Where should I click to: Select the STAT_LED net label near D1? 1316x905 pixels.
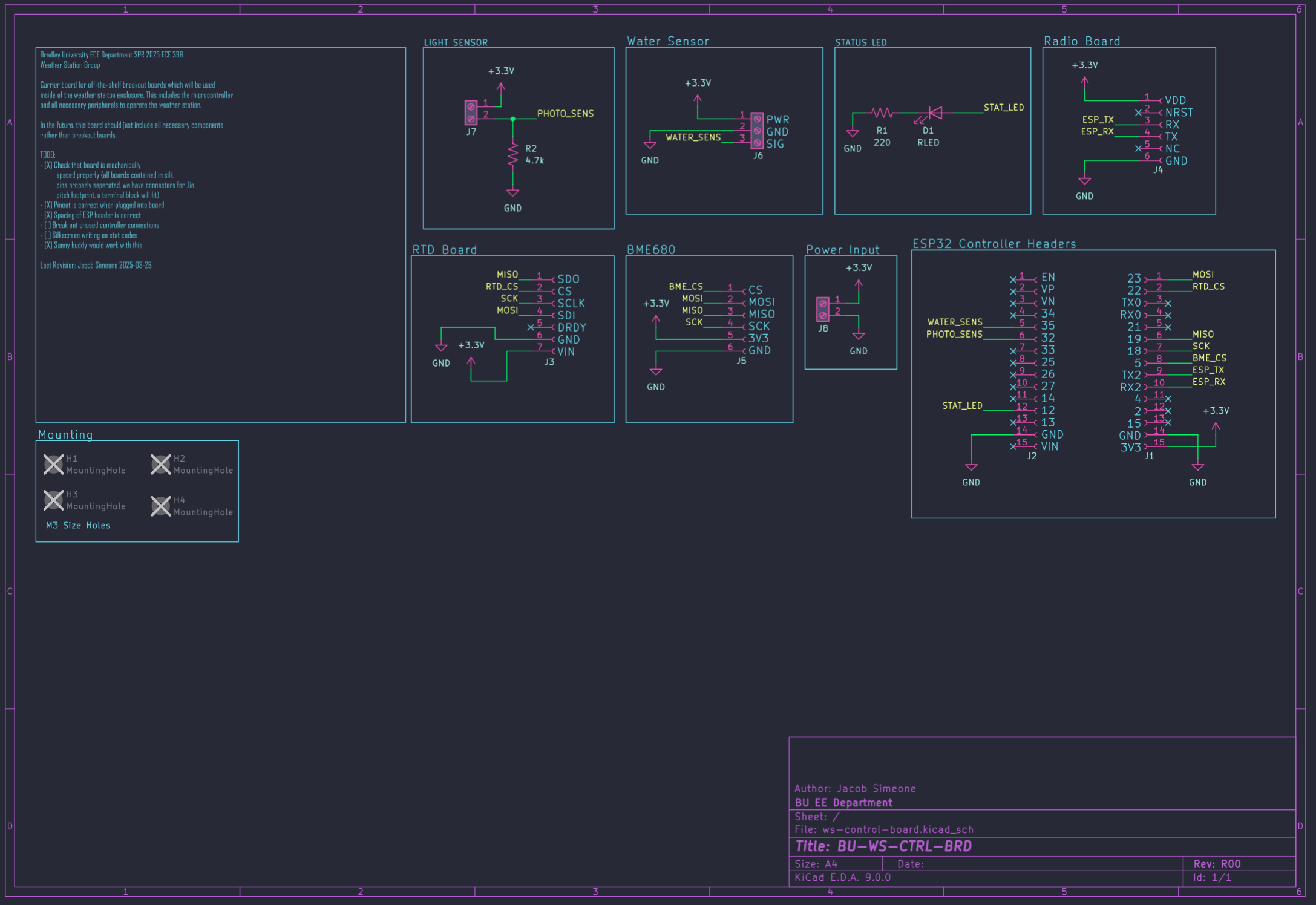(x=1004, y=108)
